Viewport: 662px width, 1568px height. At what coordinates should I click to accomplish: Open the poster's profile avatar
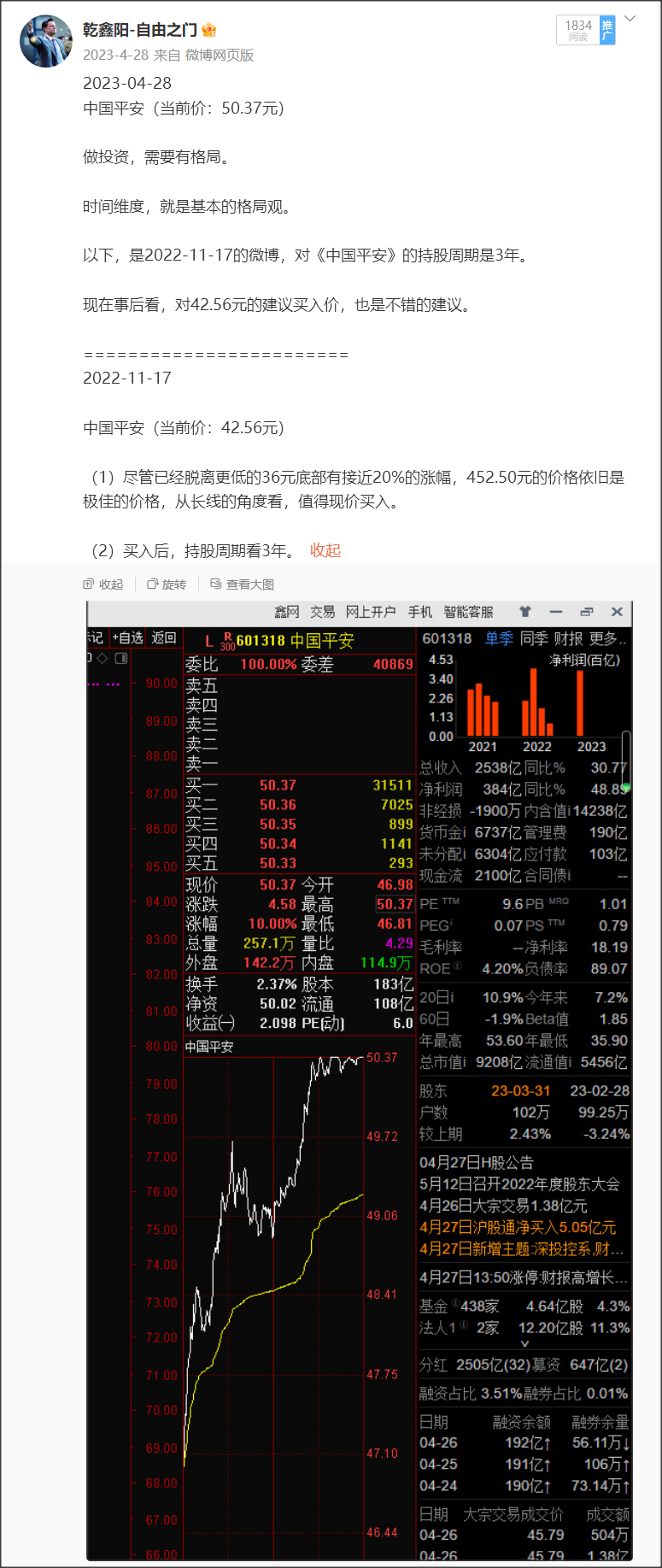46,41
